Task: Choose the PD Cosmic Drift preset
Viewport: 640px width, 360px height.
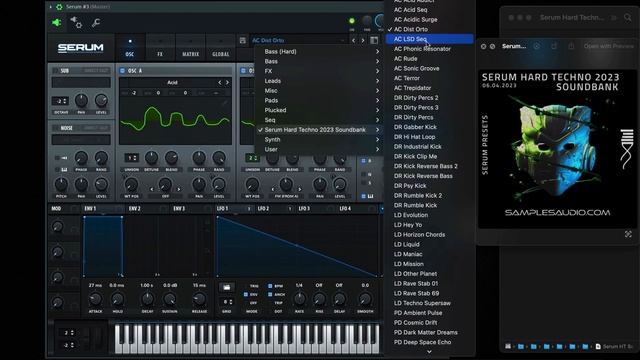Action: click(x=429, y=322)
